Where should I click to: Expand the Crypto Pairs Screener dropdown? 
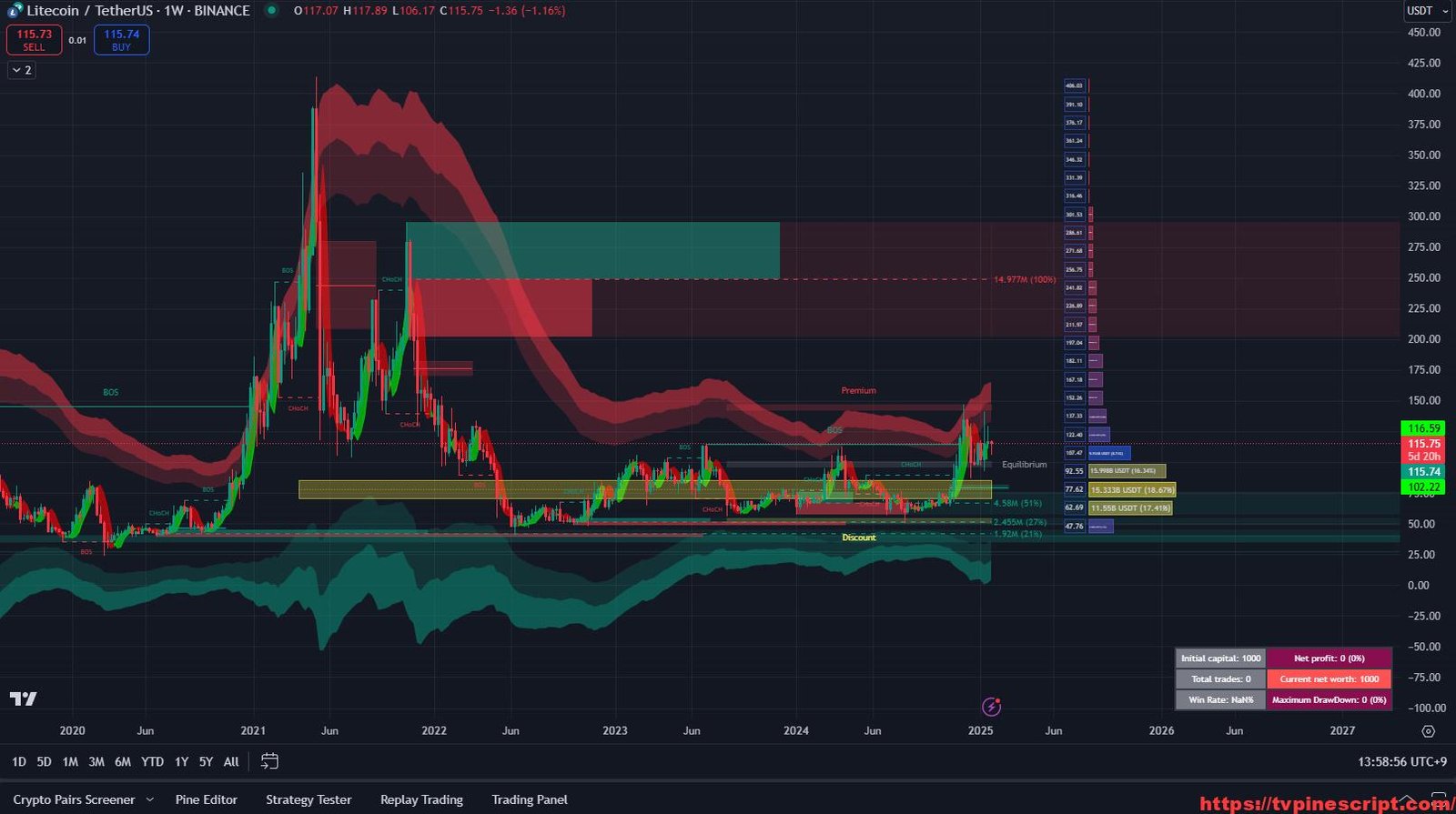coord(150,800)
